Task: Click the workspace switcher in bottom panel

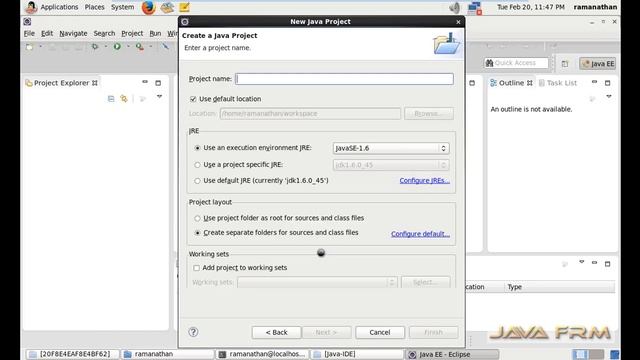Action: tap(588, 354)
